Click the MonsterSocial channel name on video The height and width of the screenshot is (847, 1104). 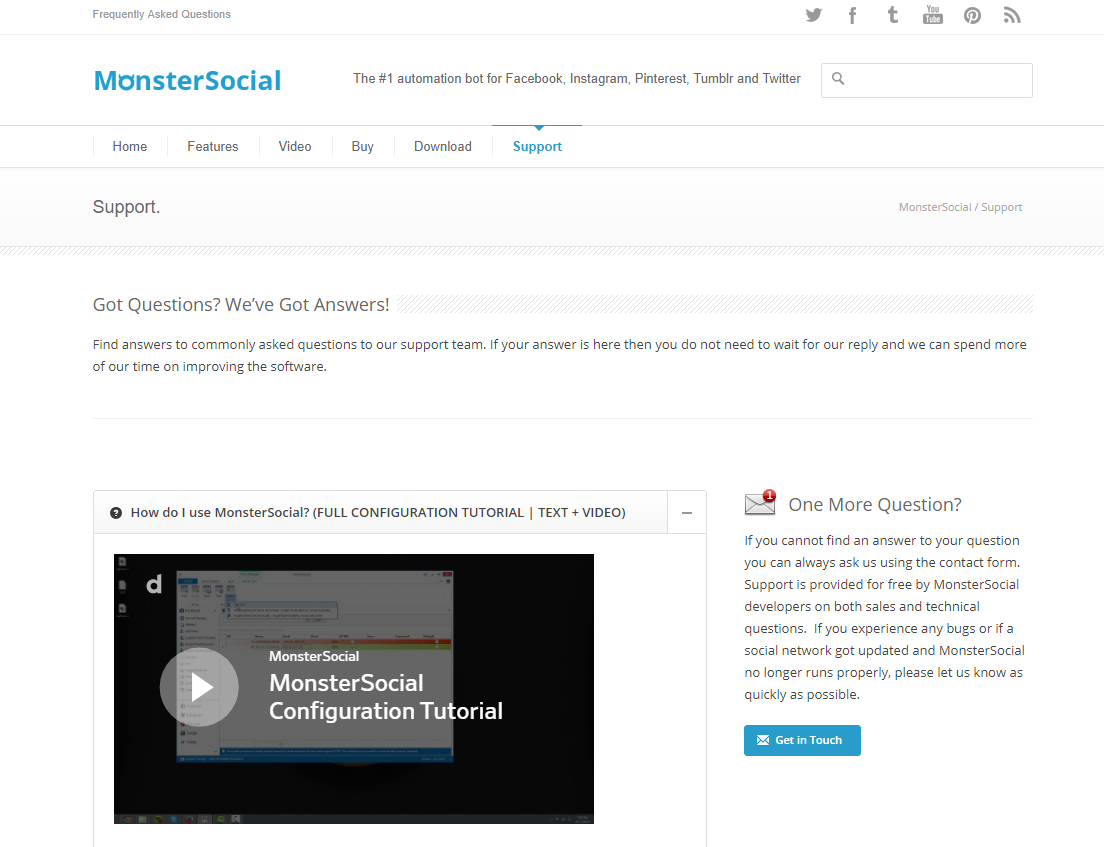(x=314, y=656)
